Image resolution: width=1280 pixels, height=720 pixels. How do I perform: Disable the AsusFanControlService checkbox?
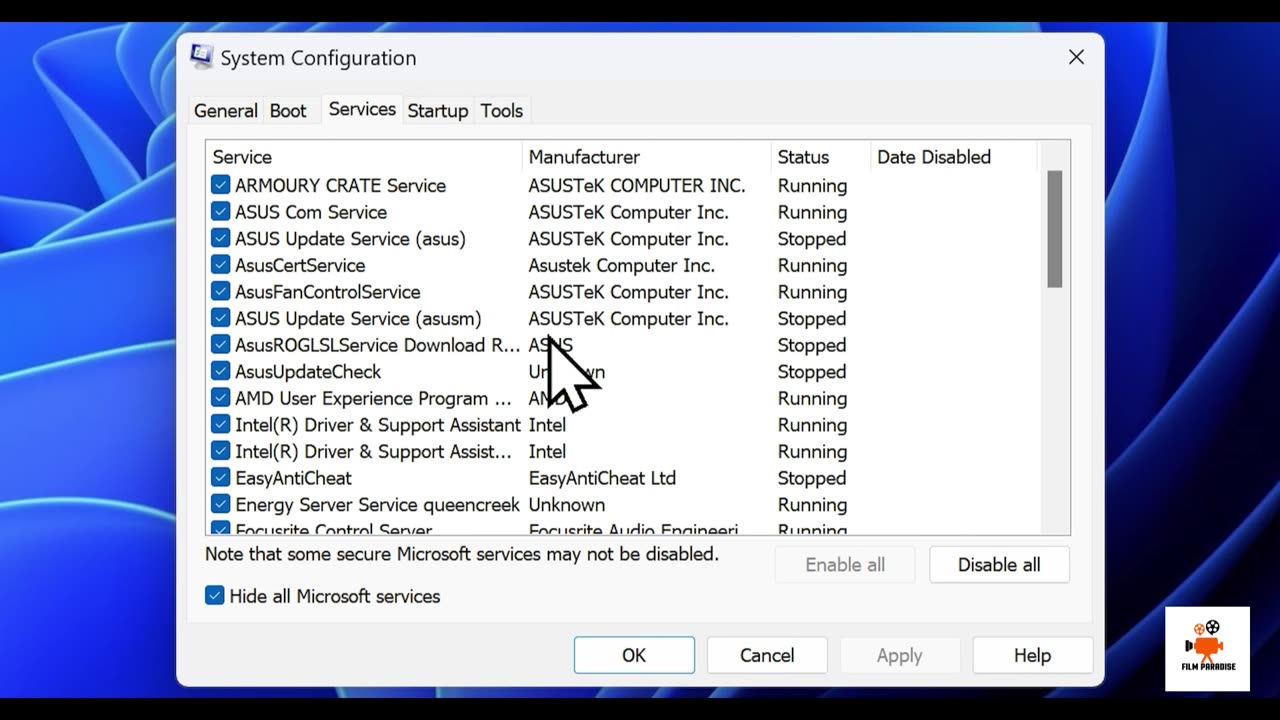(x=221, y=292)
